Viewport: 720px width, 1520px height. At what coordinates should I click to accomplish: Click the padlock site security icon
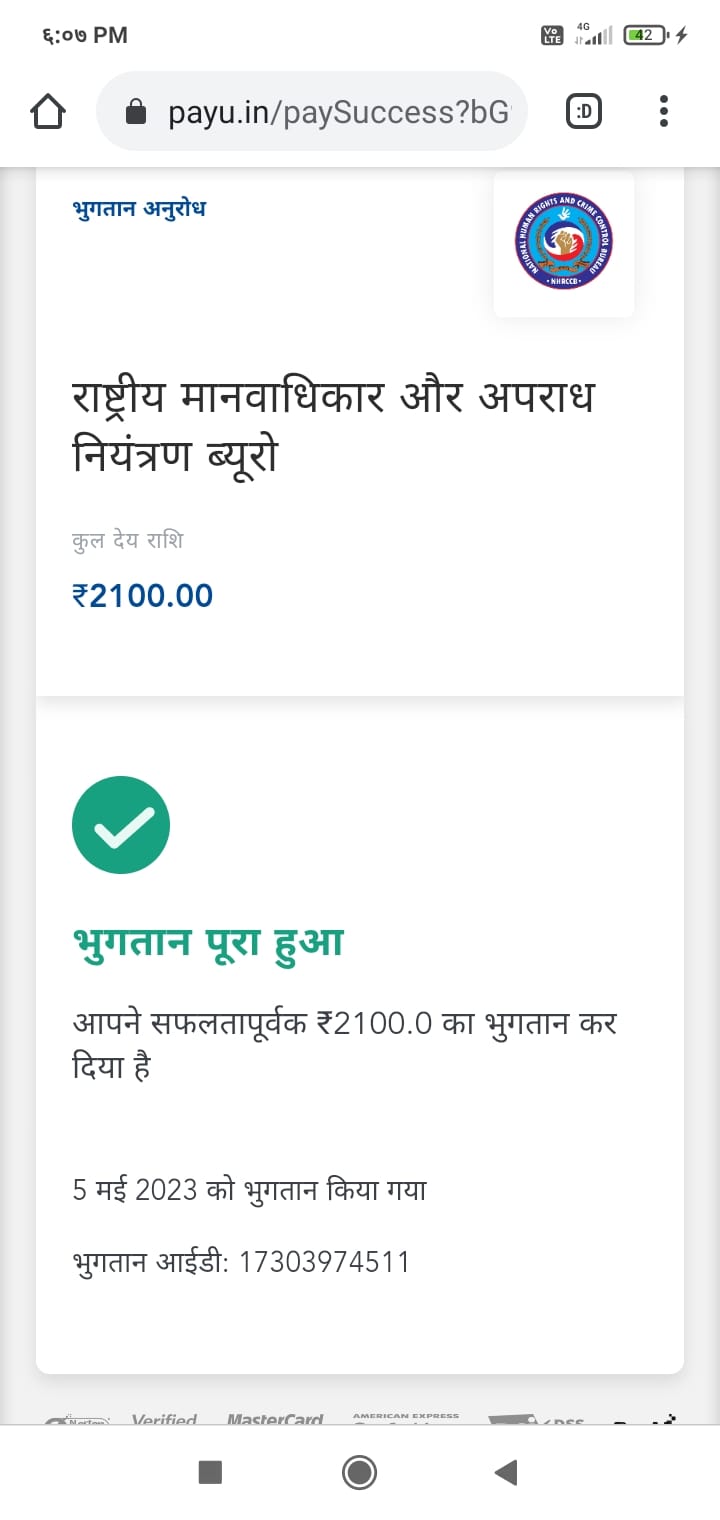pos(136,112)
